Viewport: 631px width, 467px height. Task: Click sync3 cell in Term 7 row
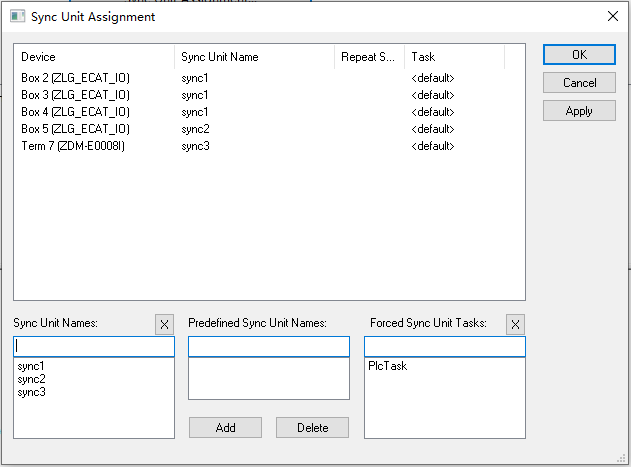point(195,146)
